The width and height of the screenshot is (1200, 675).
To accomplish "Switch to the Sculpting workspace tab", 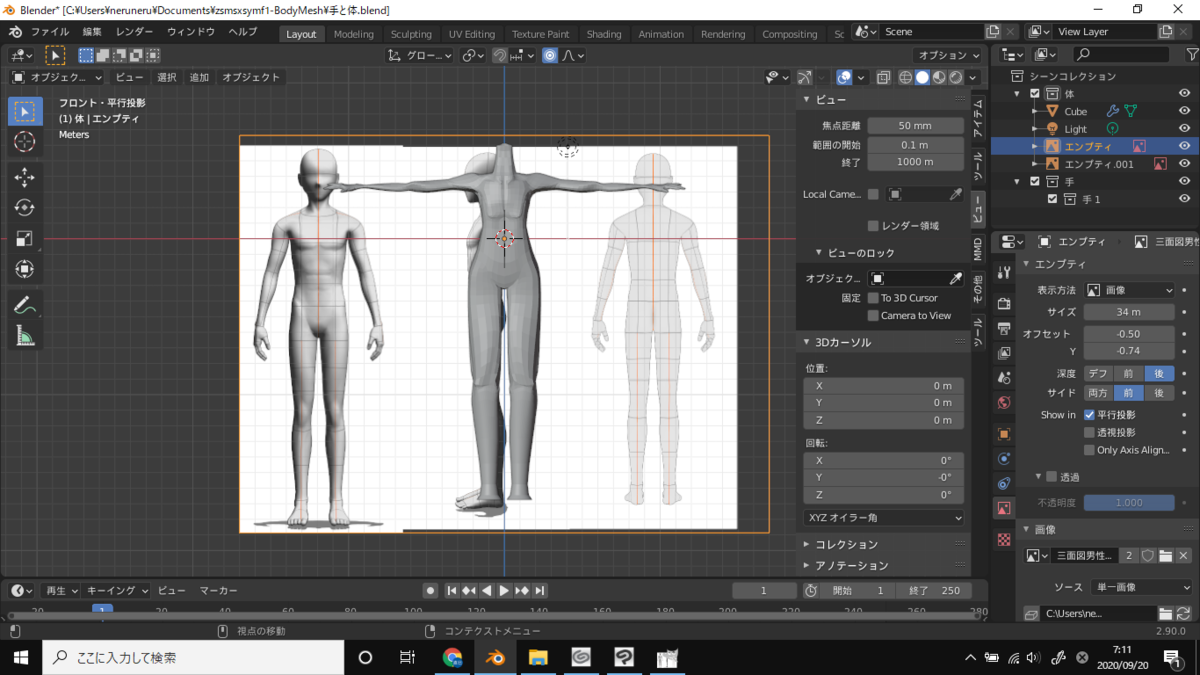I will [x=411, y=34].
